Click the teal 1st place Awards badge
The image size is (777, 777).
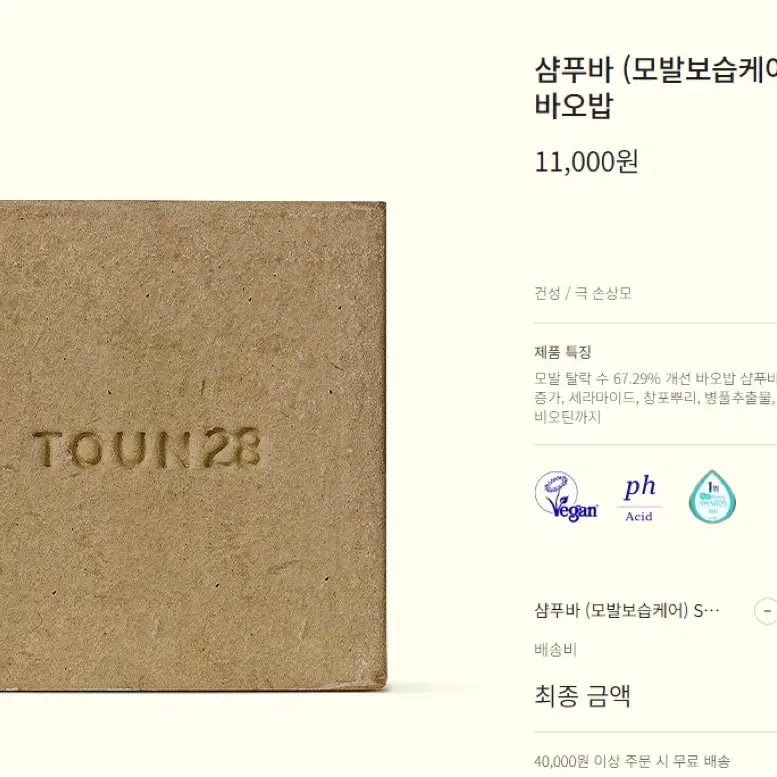[x=712, y=497]
